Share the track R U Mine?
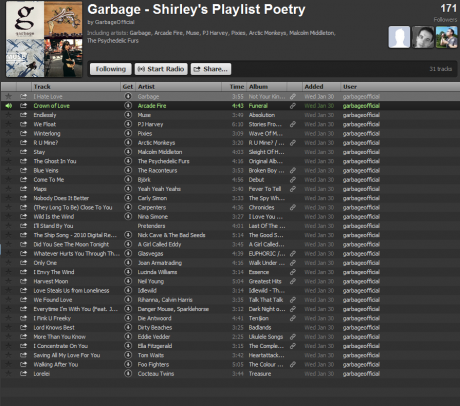 coord(23,143)
